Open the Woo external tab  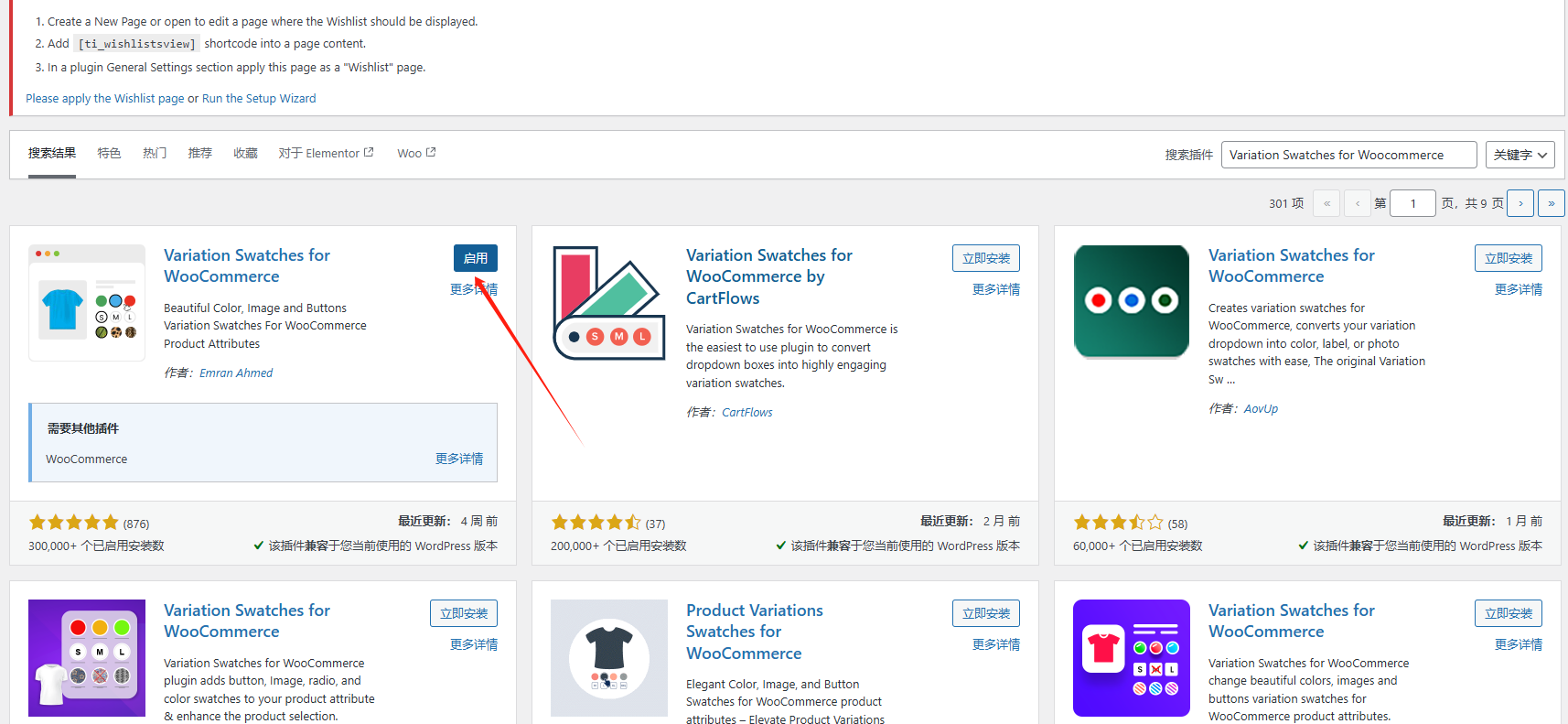click(x=416, y=153)
